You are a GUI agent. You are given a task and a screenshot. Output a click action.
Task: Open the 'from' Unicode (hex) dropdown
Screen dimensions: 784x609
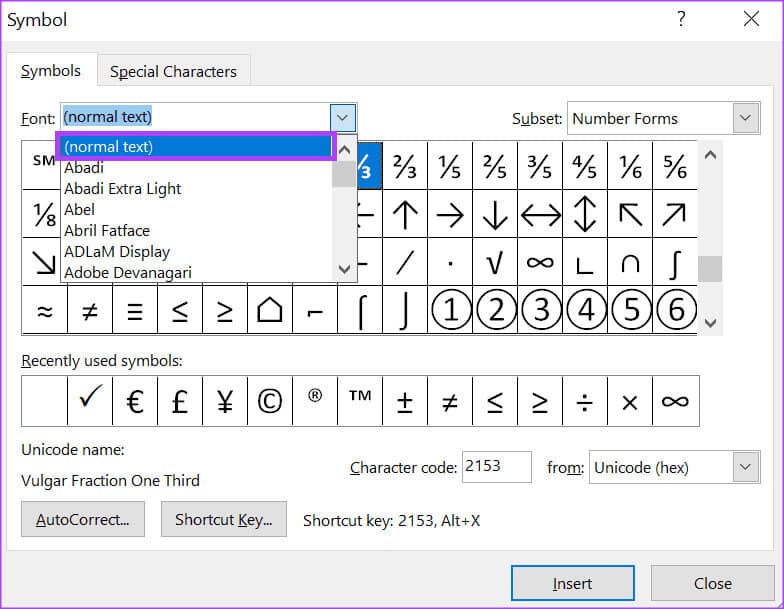[x=745, y=467]
